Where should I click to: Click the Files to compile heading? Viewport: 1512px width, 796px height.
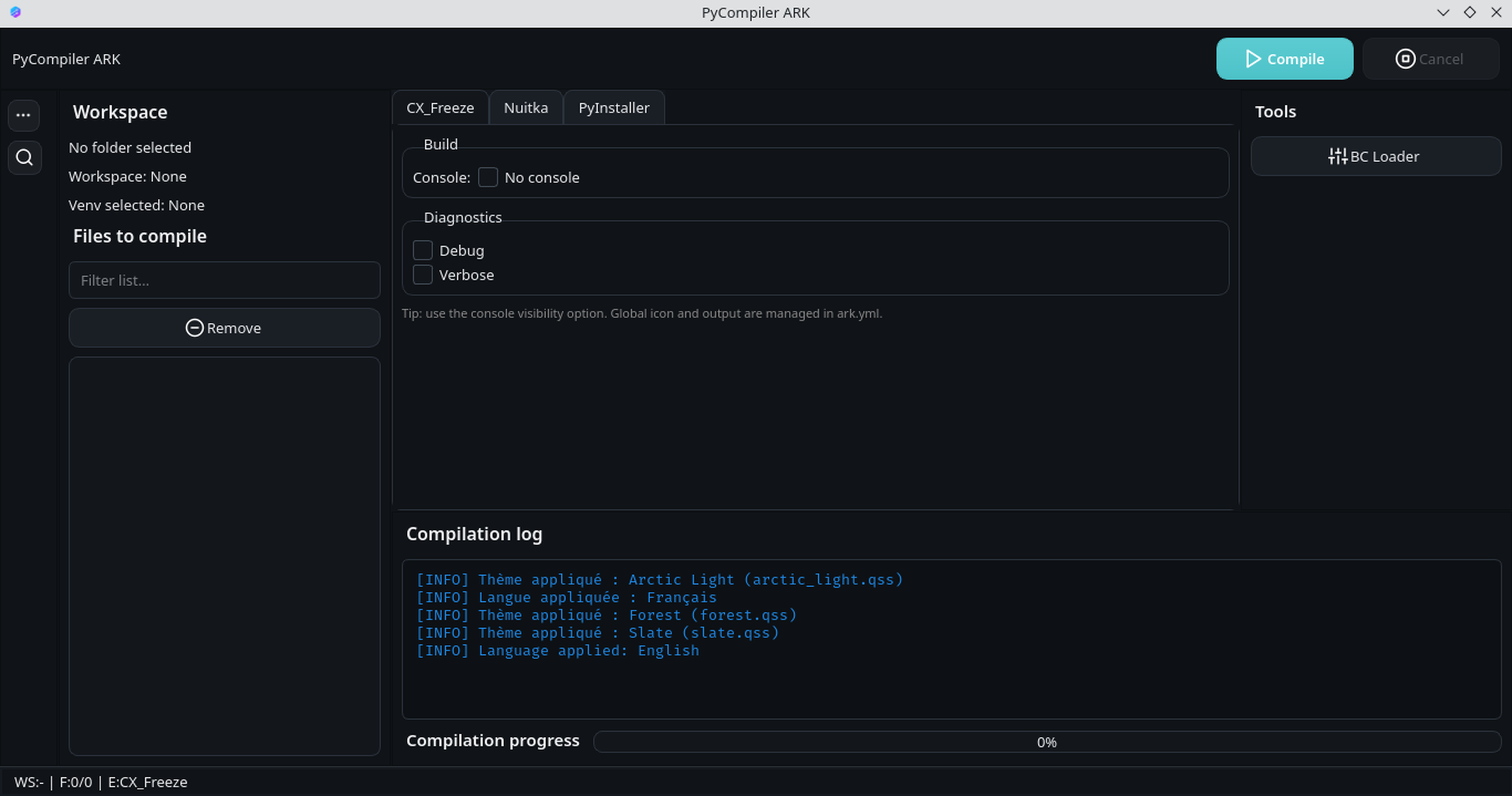click(x=139, y=236)
